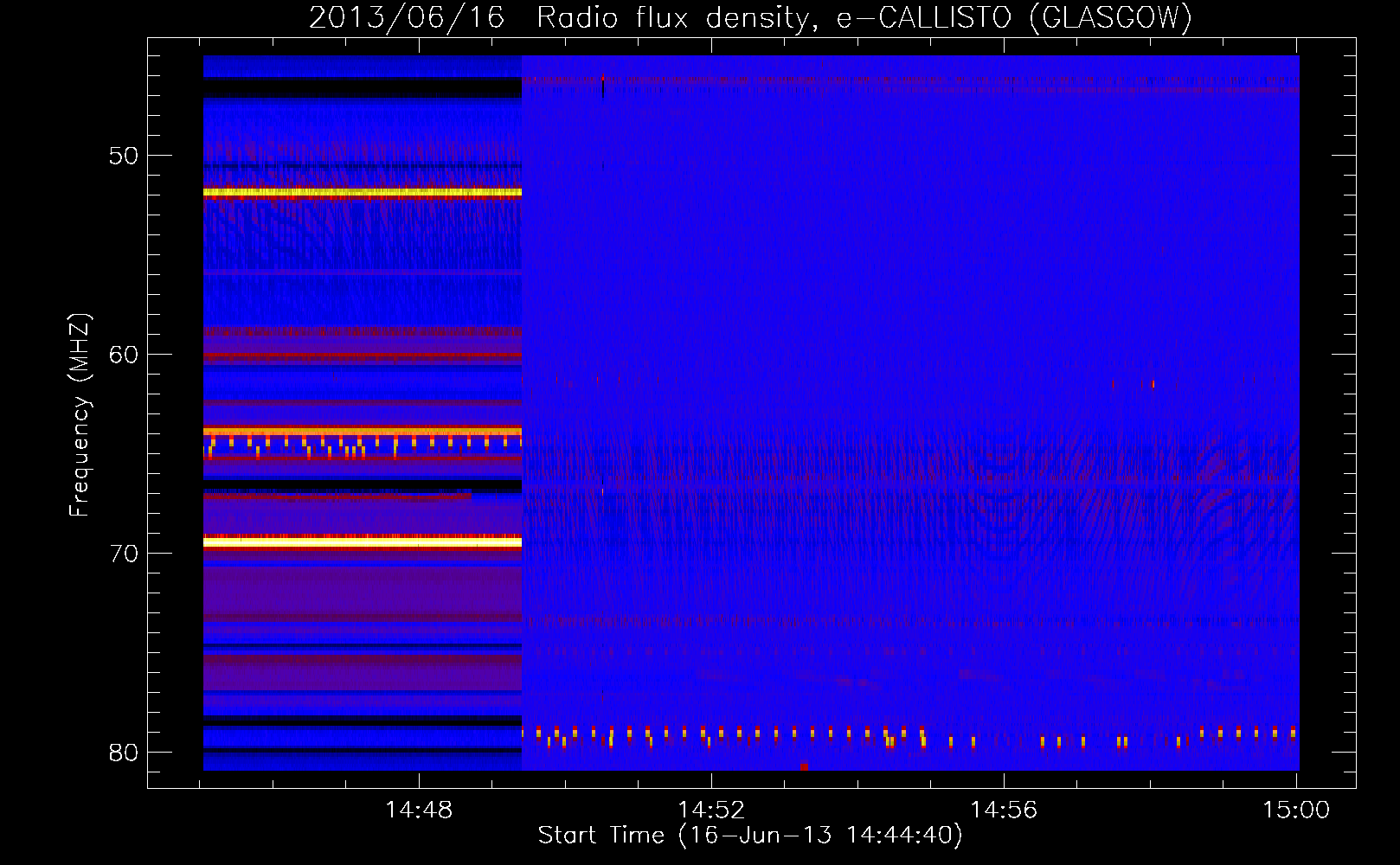Click the plot title mentioning e-CALLISTO (GLASGOW)
This screenshot has height=865, width=1400.
(x=750, y=17)
